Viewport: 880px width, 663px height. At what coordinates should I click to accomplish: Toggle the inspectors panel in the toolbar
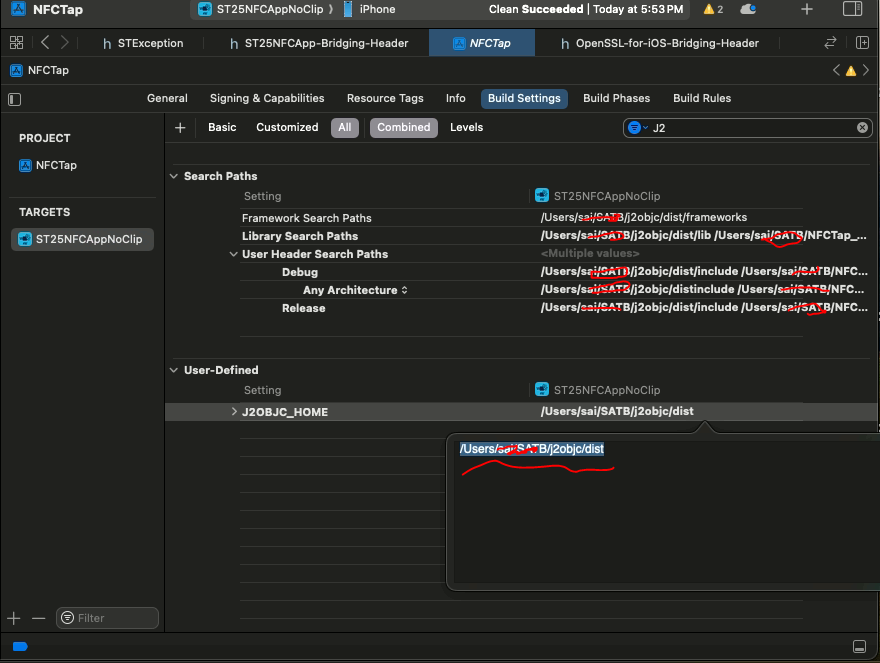(x=852, y=9)
